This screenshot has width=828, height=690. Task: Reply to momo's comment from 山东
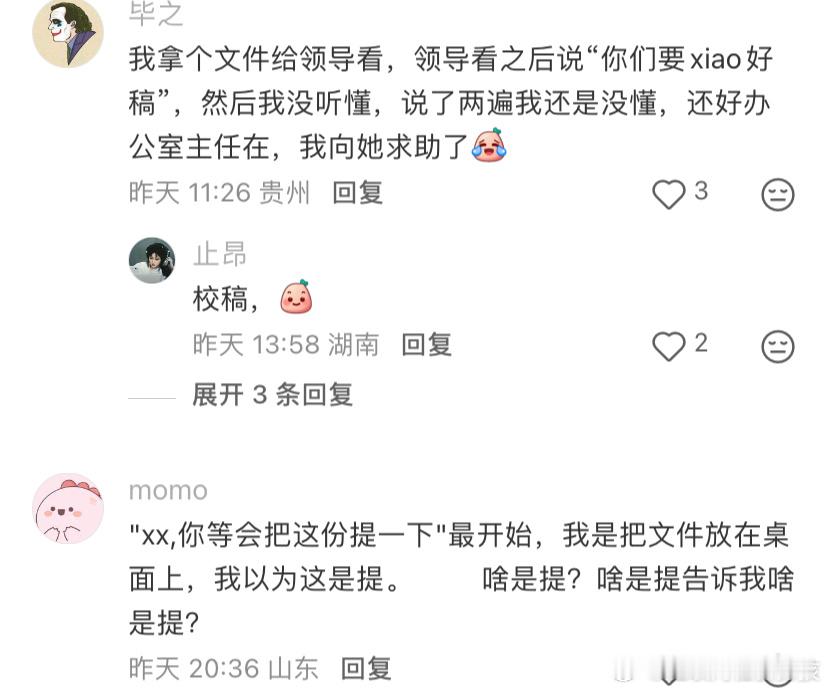click(x=366, y=669)
